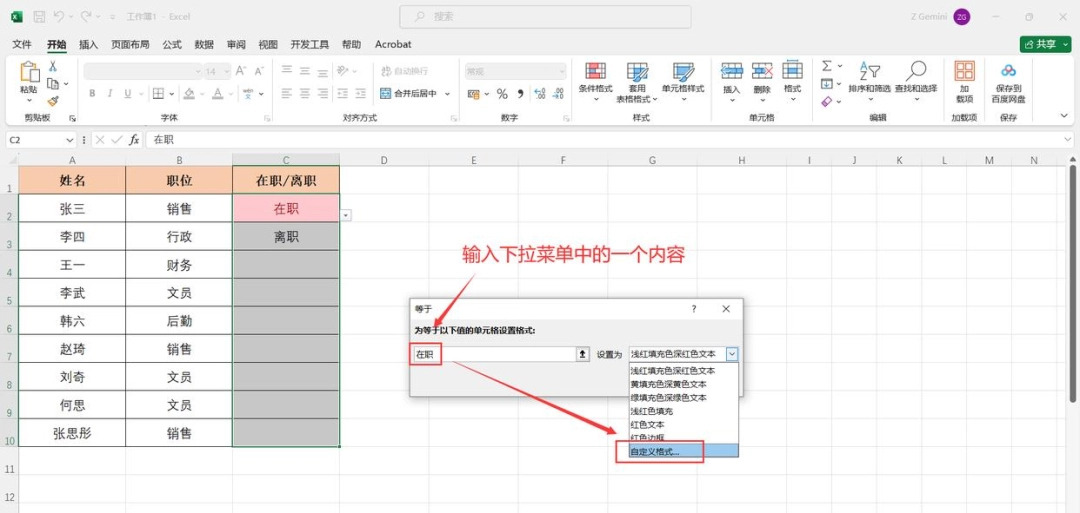Click the range collapse button in dialog
This screenshot has height=513, width=1080.
[582, 354]
